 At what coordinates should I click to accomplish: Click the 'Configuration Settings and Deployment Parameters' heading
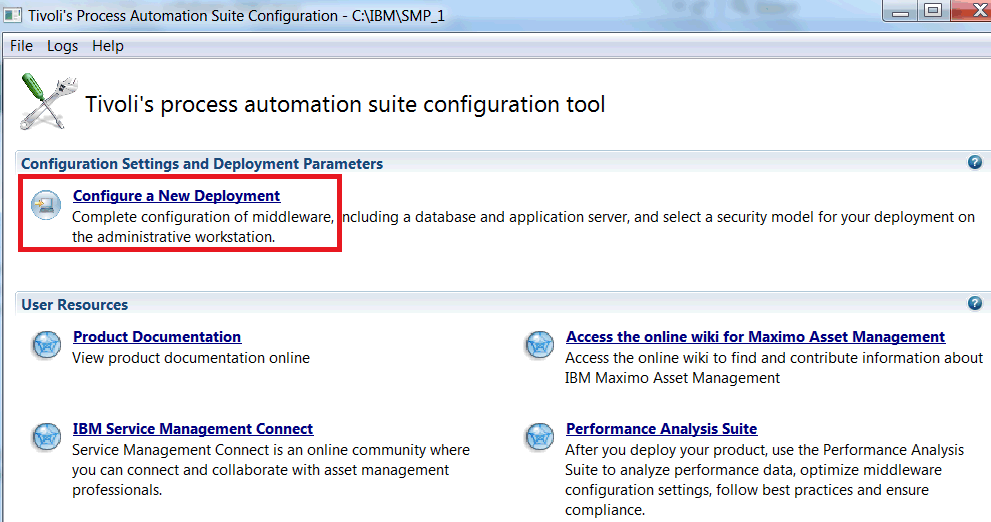[x=202, y=164]
